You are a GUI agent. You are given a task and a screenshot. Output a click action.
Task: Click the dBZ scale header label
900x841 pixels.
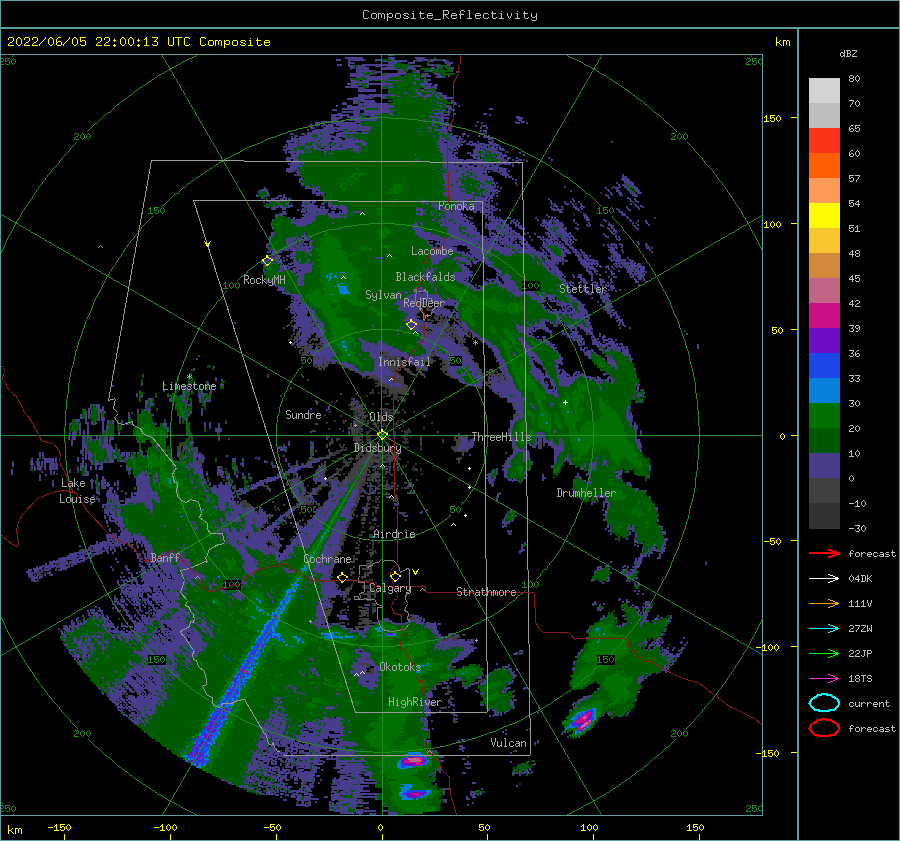(848, 53)
